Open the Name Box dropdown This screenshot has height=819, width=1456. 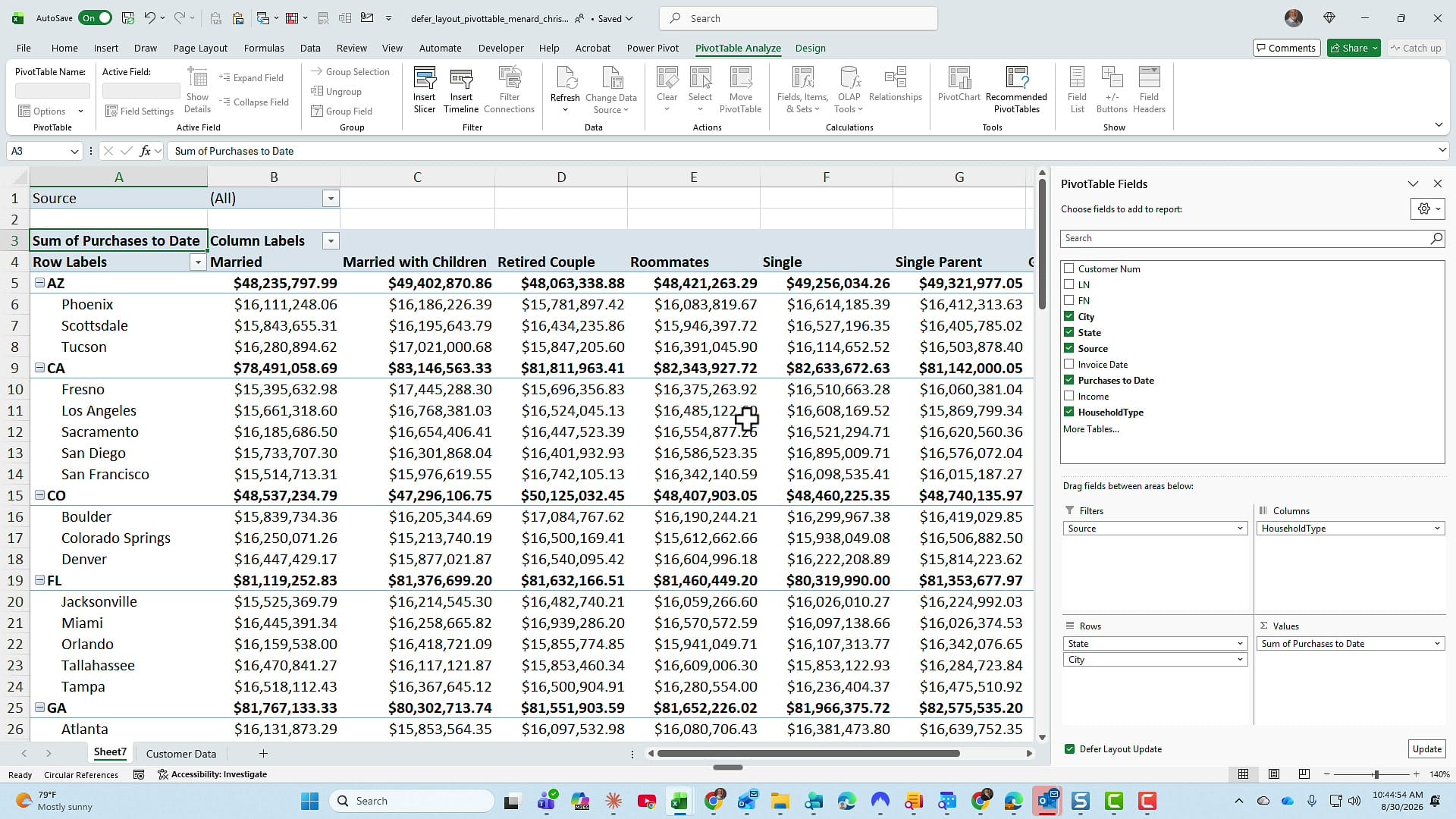pos(74,151)
